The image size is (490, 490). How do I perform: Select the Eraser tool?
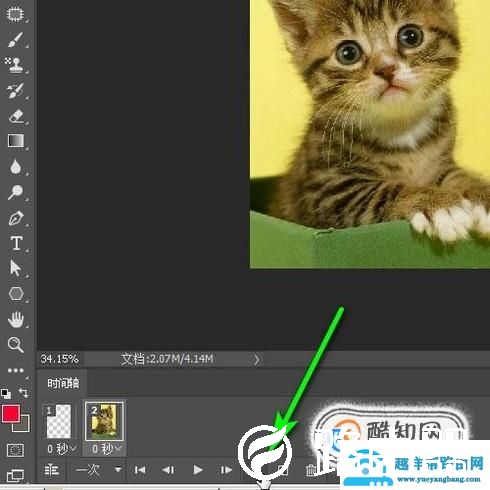[15, 116]
